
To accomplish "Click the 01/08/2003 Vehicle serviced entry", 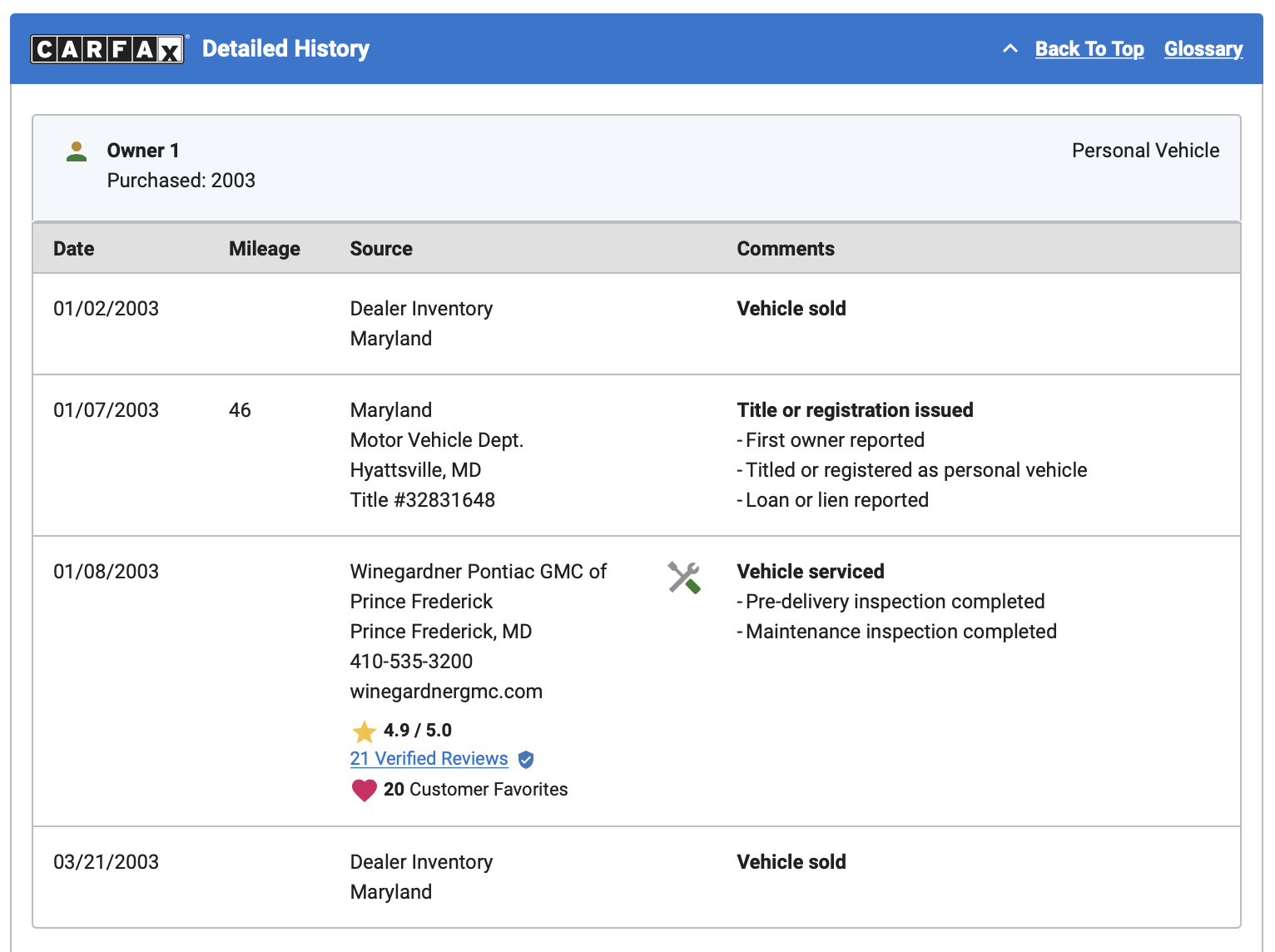I will pyautogui.click(x=811, y=572).
